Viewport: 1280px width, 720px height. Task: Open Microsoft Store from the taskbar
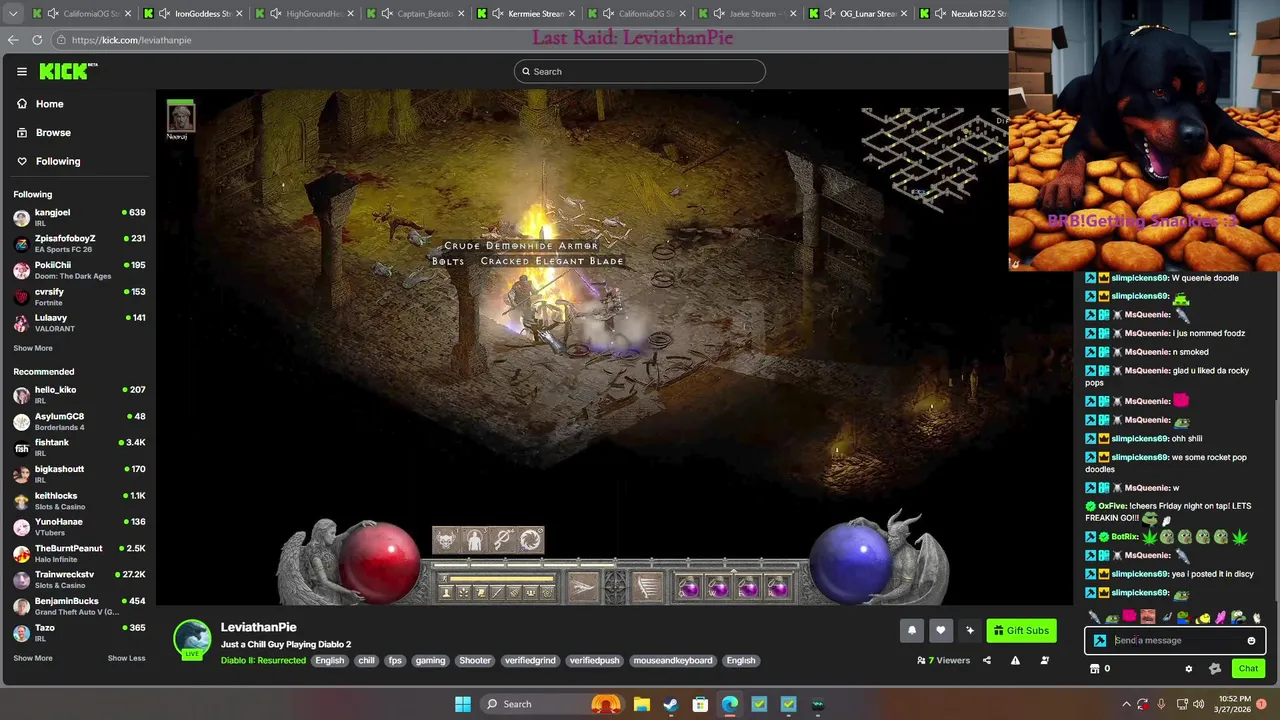(x=700, y=704)
